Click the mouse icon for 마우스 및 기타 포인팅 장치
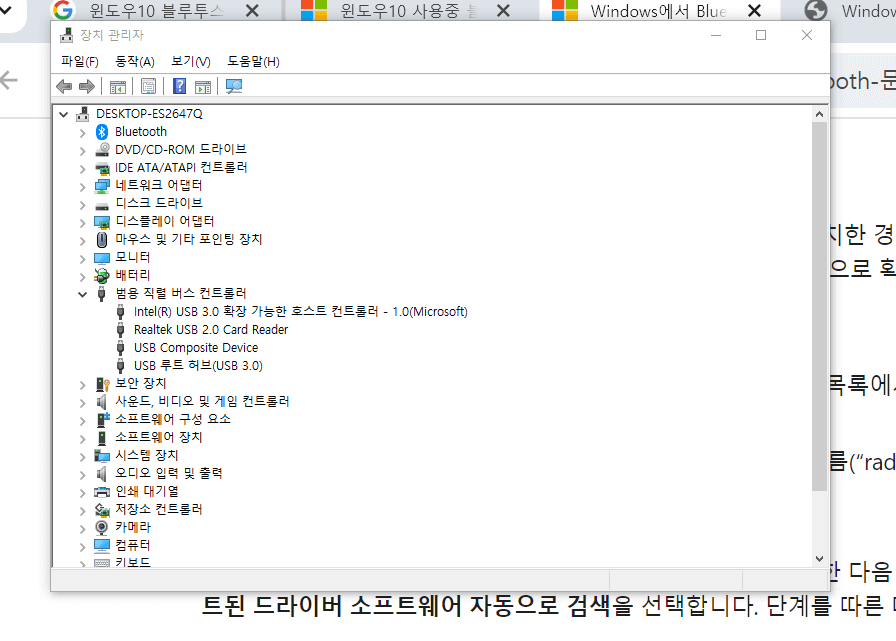The width and height of the screenshot is (896, 641). click(102, 239)
